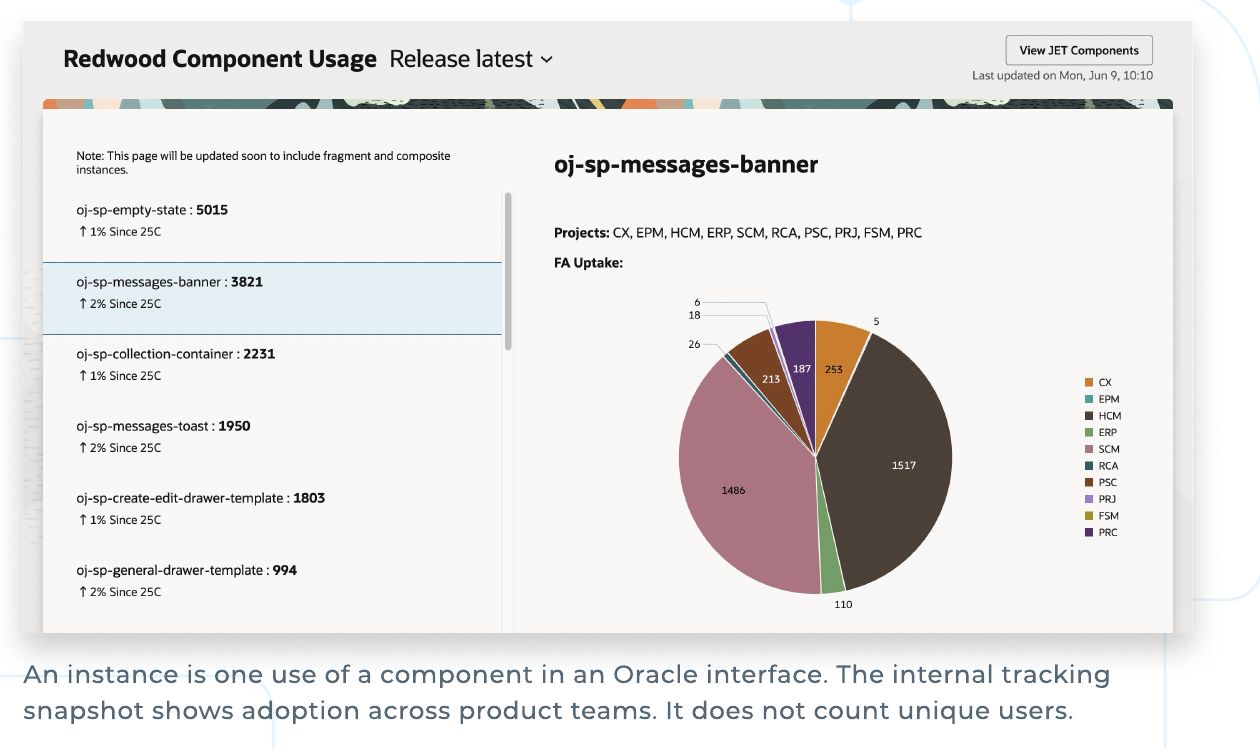Click the component list scrollbar thumb

click(508, 271)
